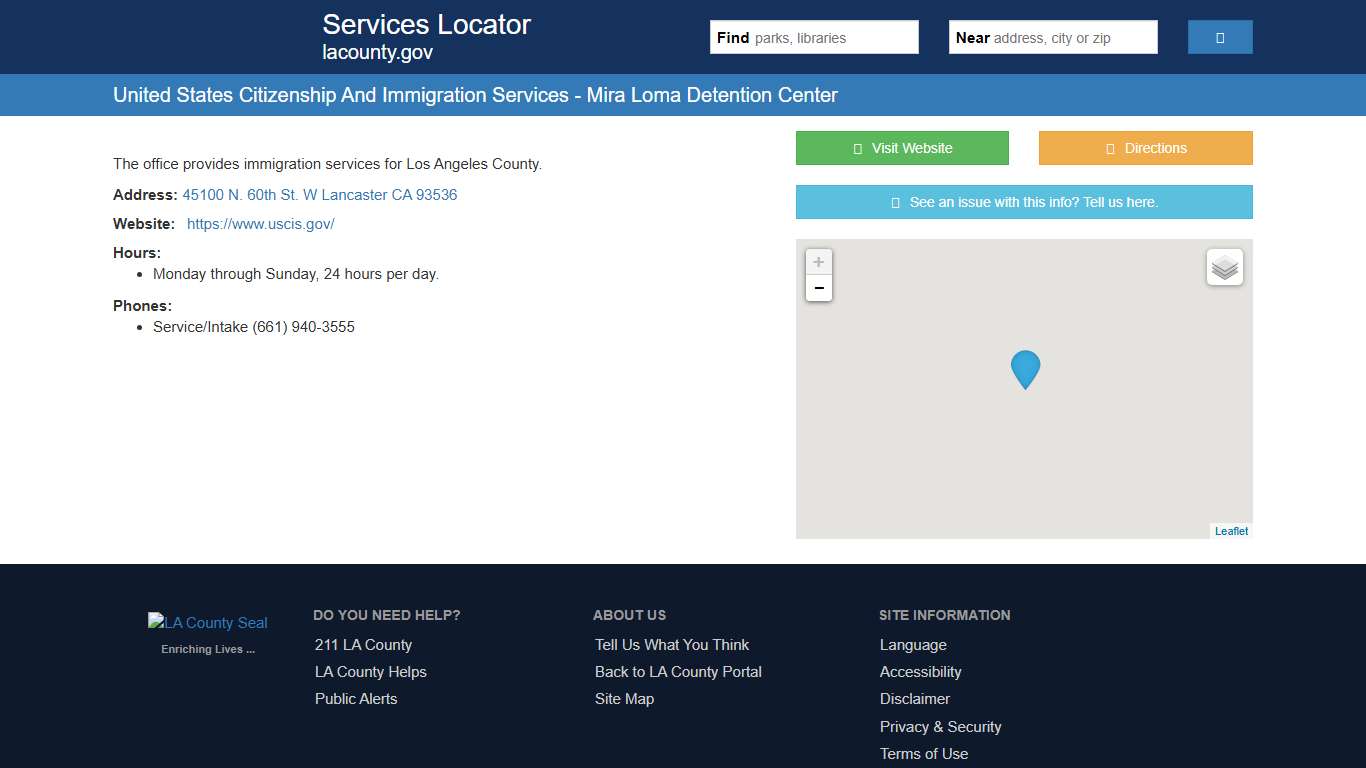Zoom out the map using the minus icon
The image size is (1366, 768).
[x=818, y=288]
